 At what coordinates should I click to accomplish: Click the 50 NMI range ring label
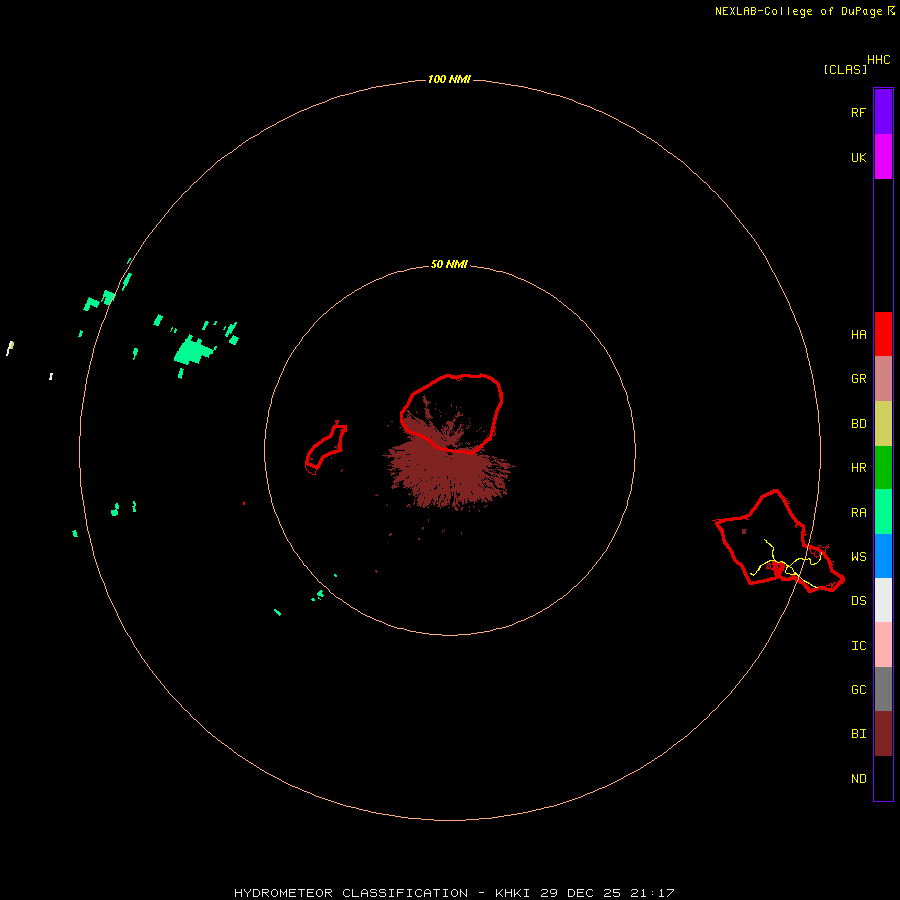click(449, 264)
